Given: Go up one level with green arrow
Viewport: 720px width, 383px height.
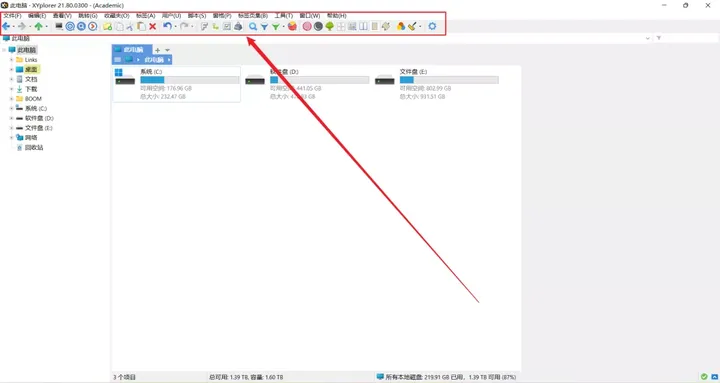Looking at the screenshot, I should tap(39, 27).
